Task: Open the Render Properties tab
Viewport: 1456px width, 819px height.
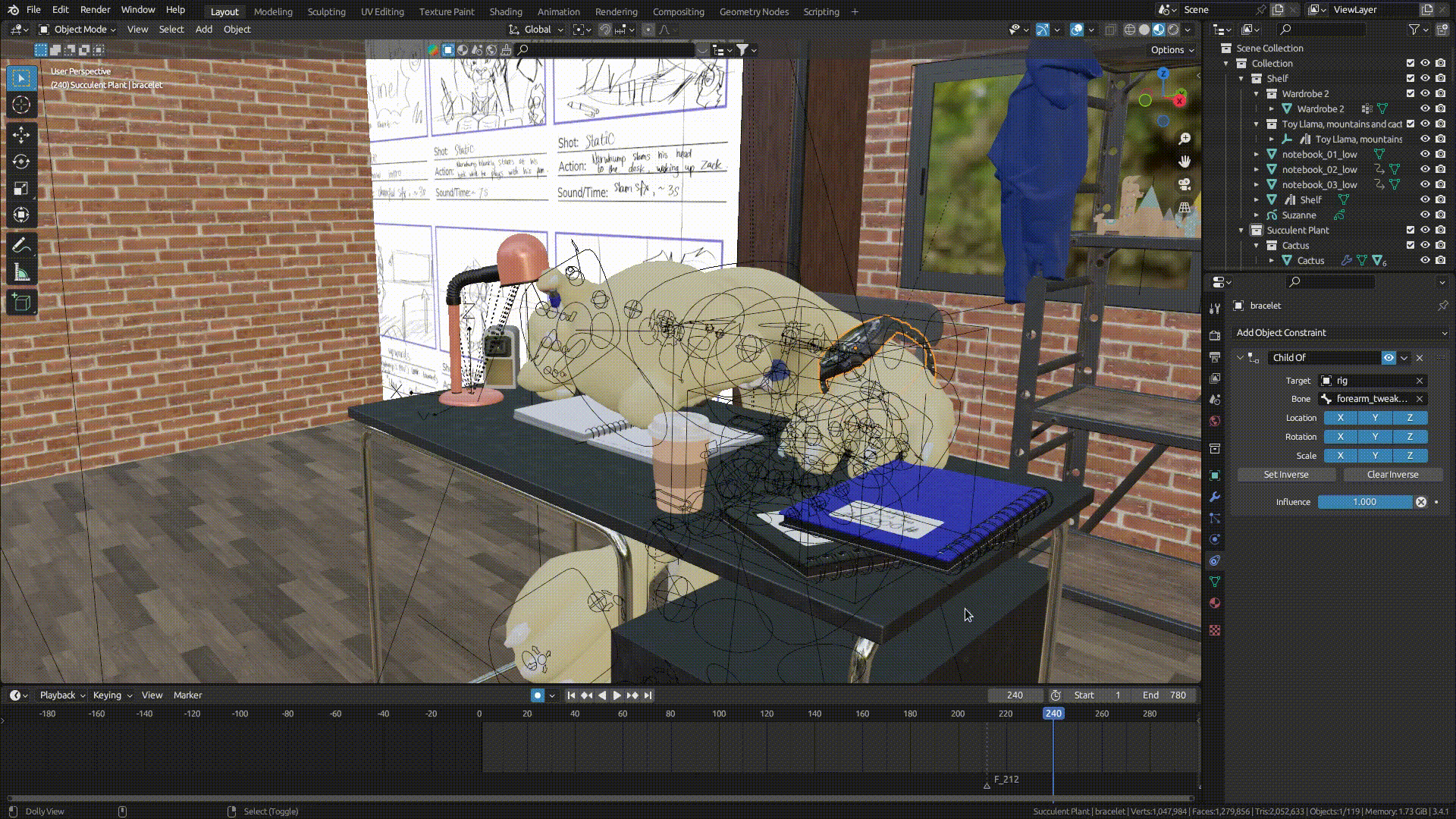Action: (x=1216, y=336)
